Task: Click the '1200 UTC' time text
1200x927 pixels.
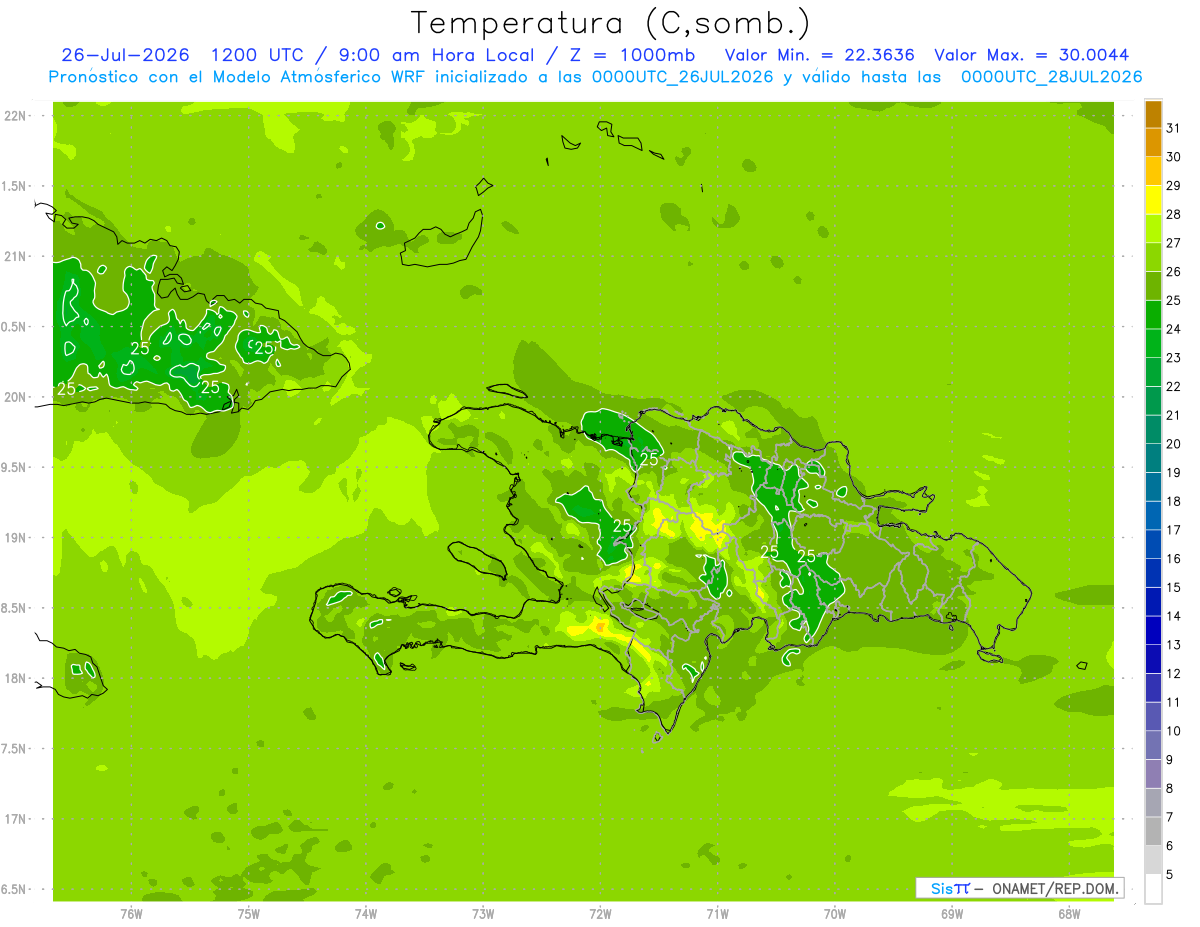Action: tap(260, 55)
